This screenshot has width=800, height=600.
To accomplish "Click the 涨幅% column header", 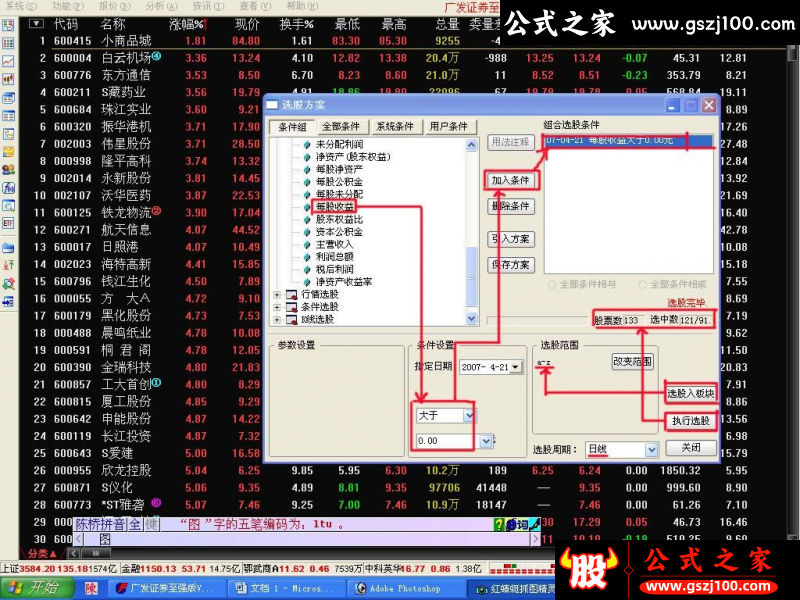I will [187, 24].
